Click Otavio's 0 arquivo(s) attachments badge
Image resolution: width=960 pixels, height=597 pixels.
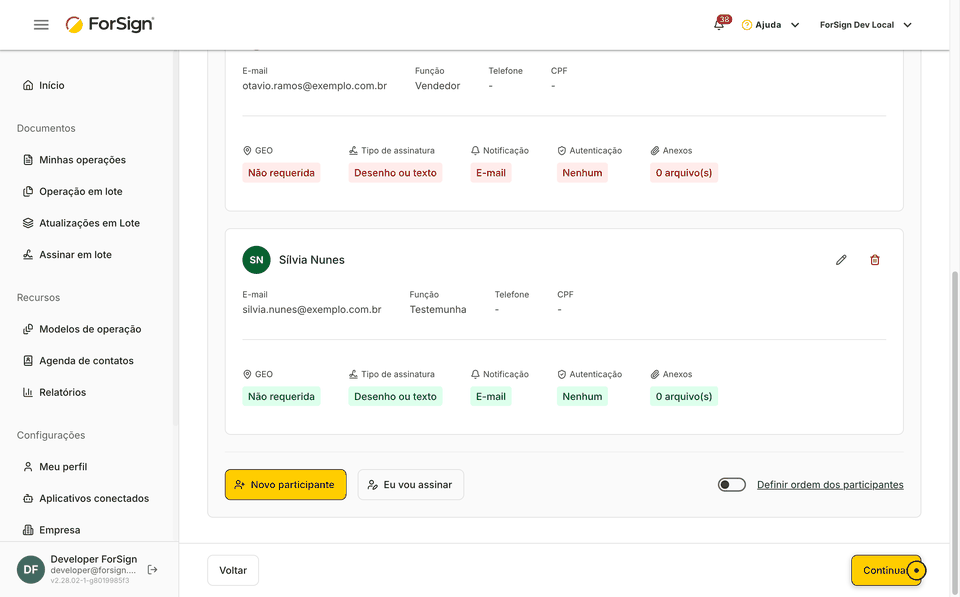(684, 173)
